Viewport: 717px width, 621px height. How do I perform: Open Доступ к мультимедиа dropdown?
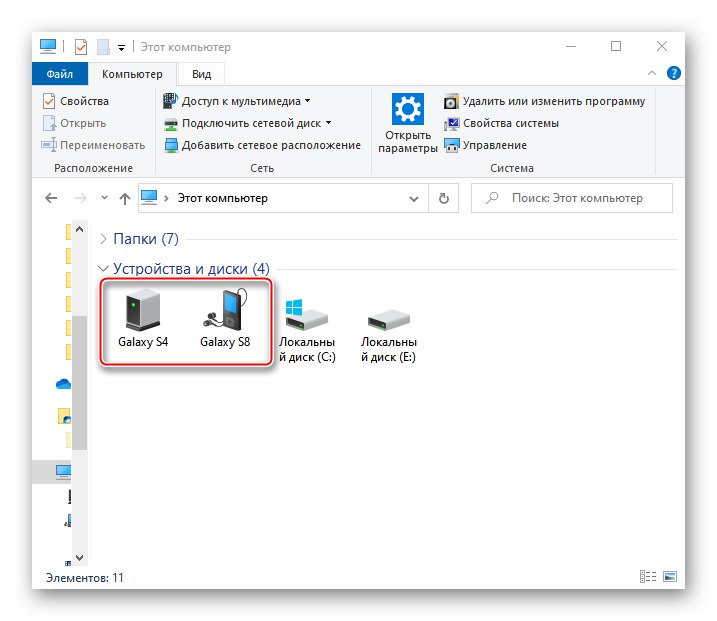pyautogui.click(x=237, y=101)
